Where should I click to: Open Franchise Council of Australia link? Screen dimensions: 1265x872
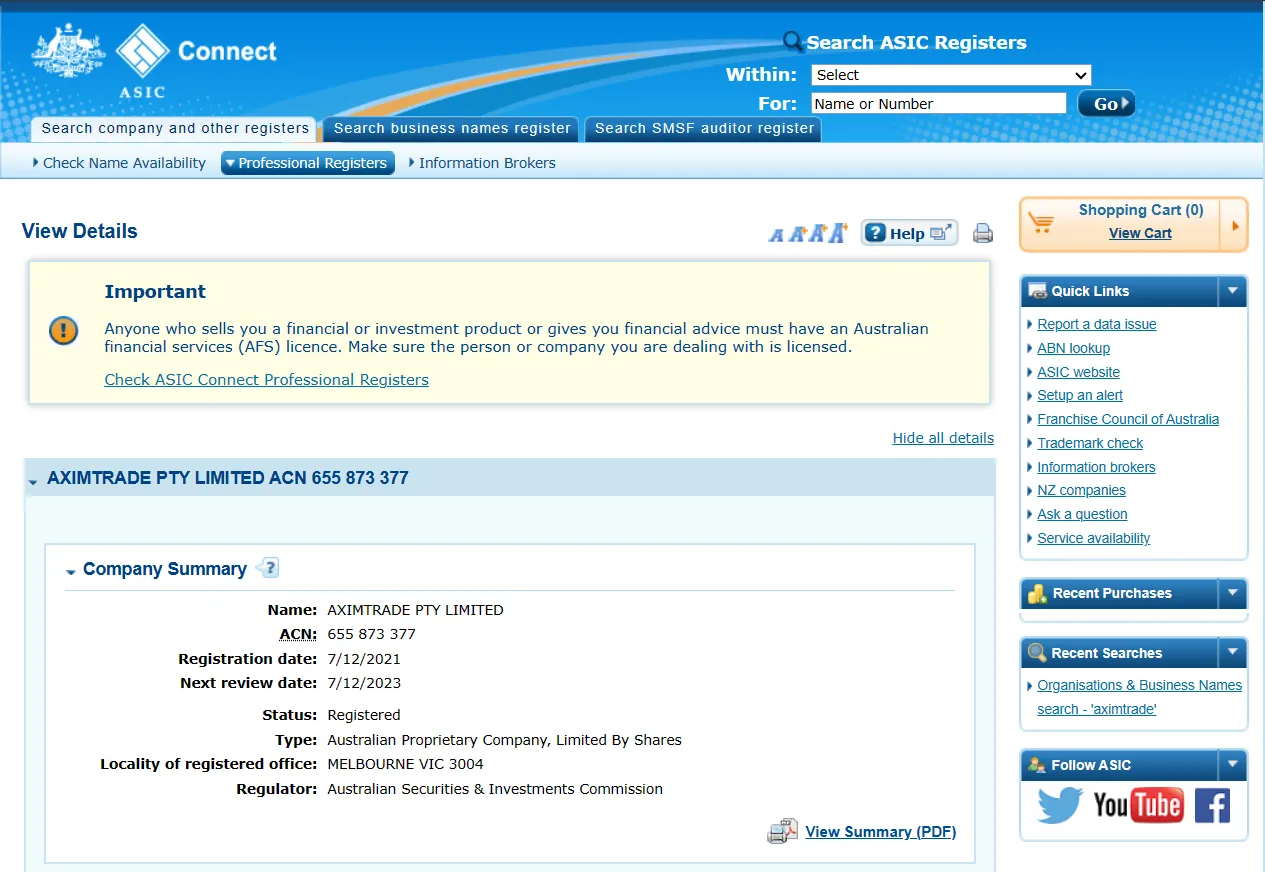coord(1128,419)
